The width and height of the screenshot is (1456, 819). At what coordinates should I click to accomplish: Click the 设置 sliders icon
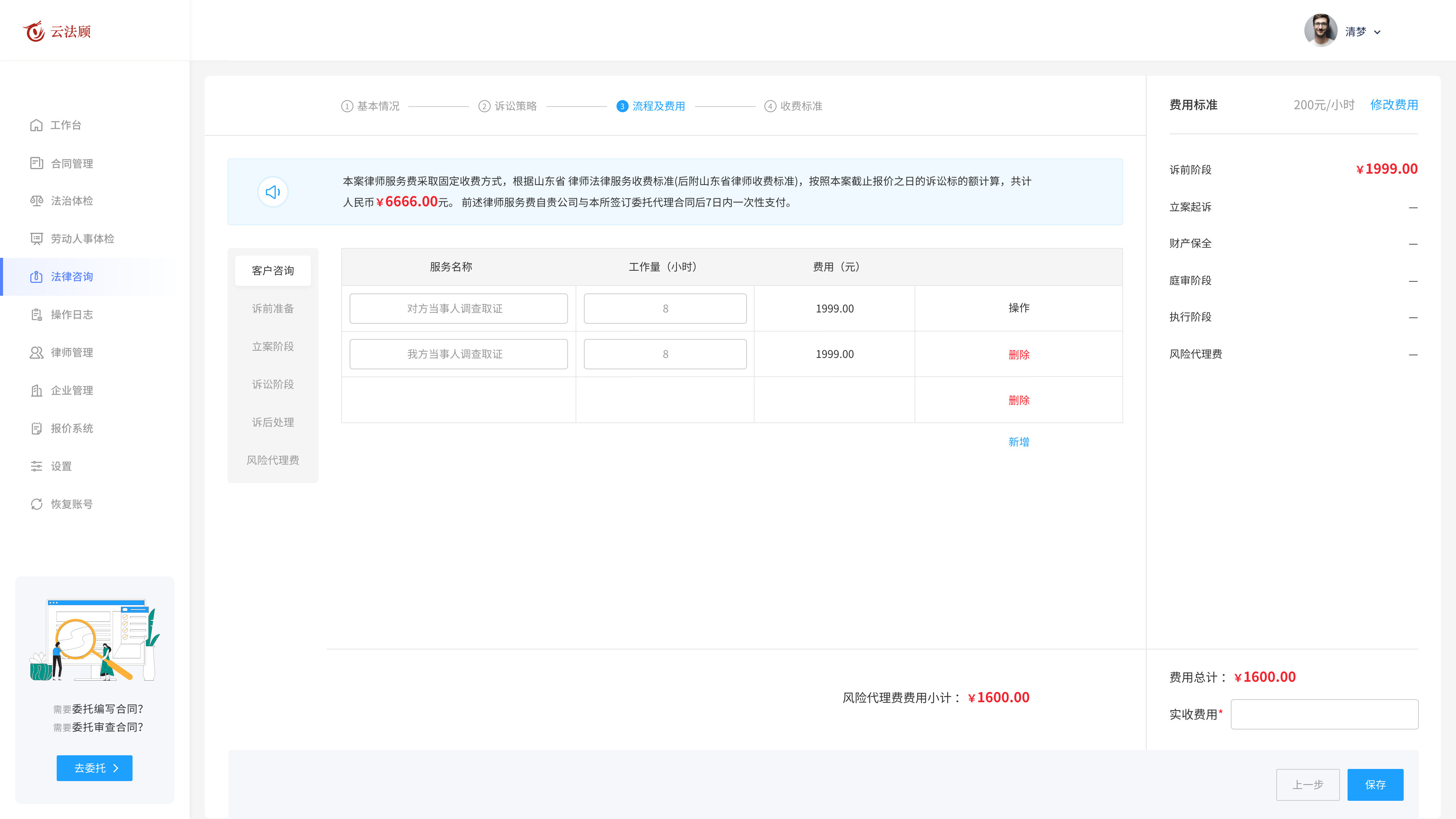click(36, 466)
